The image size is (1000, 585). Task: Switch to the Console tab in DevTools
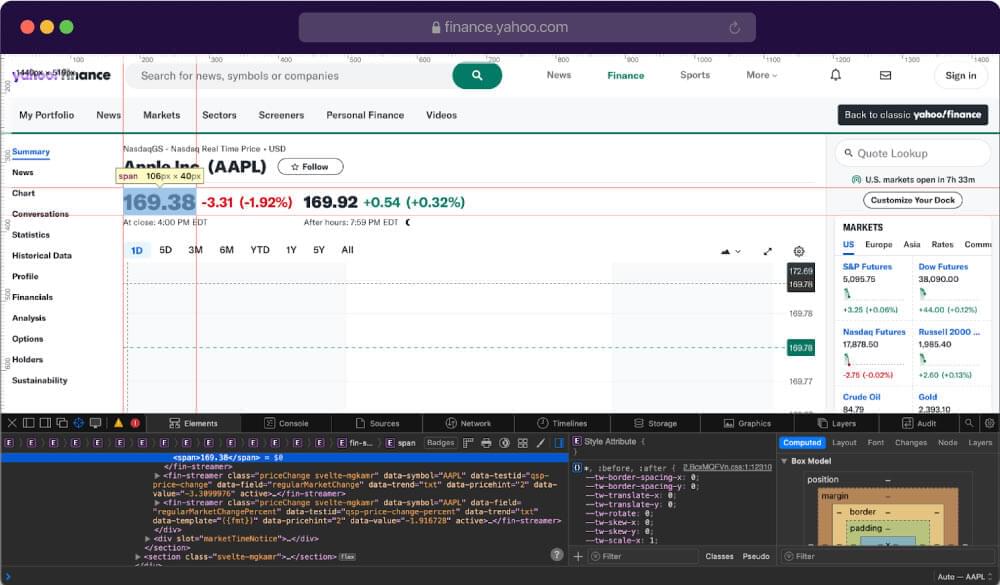tap(290, 422)
